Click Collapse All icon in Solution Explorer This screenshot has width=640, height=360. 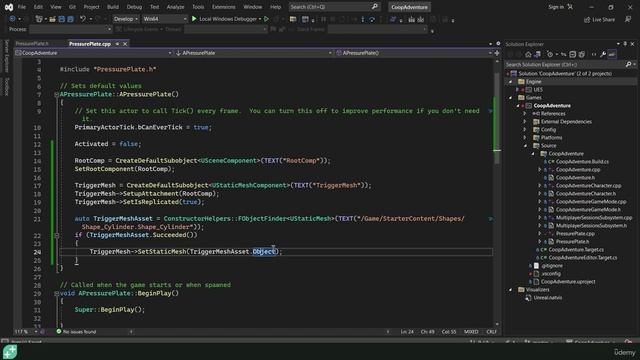[573, 54]
